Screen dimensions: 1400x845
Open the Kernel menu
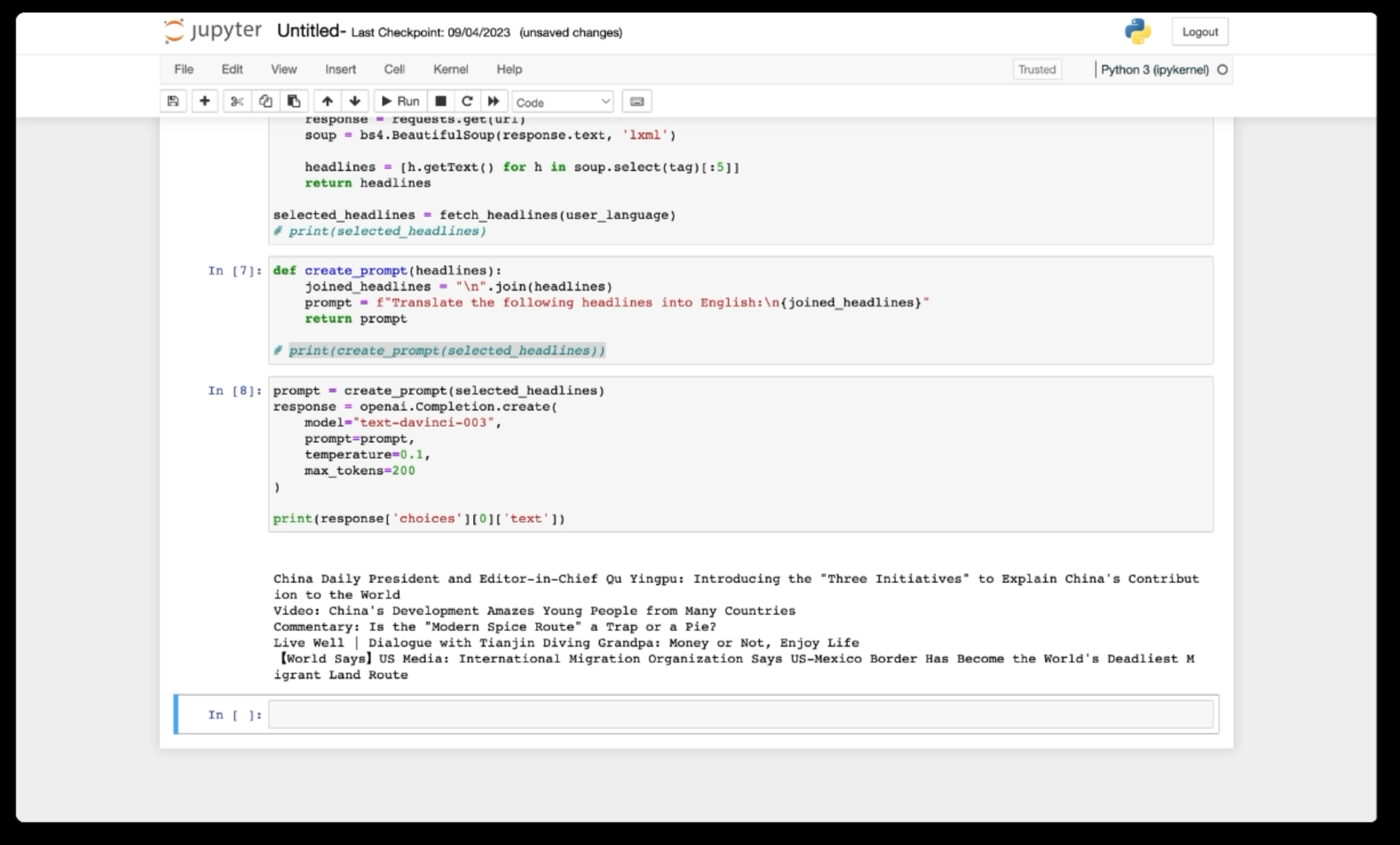tap(450, 70)
